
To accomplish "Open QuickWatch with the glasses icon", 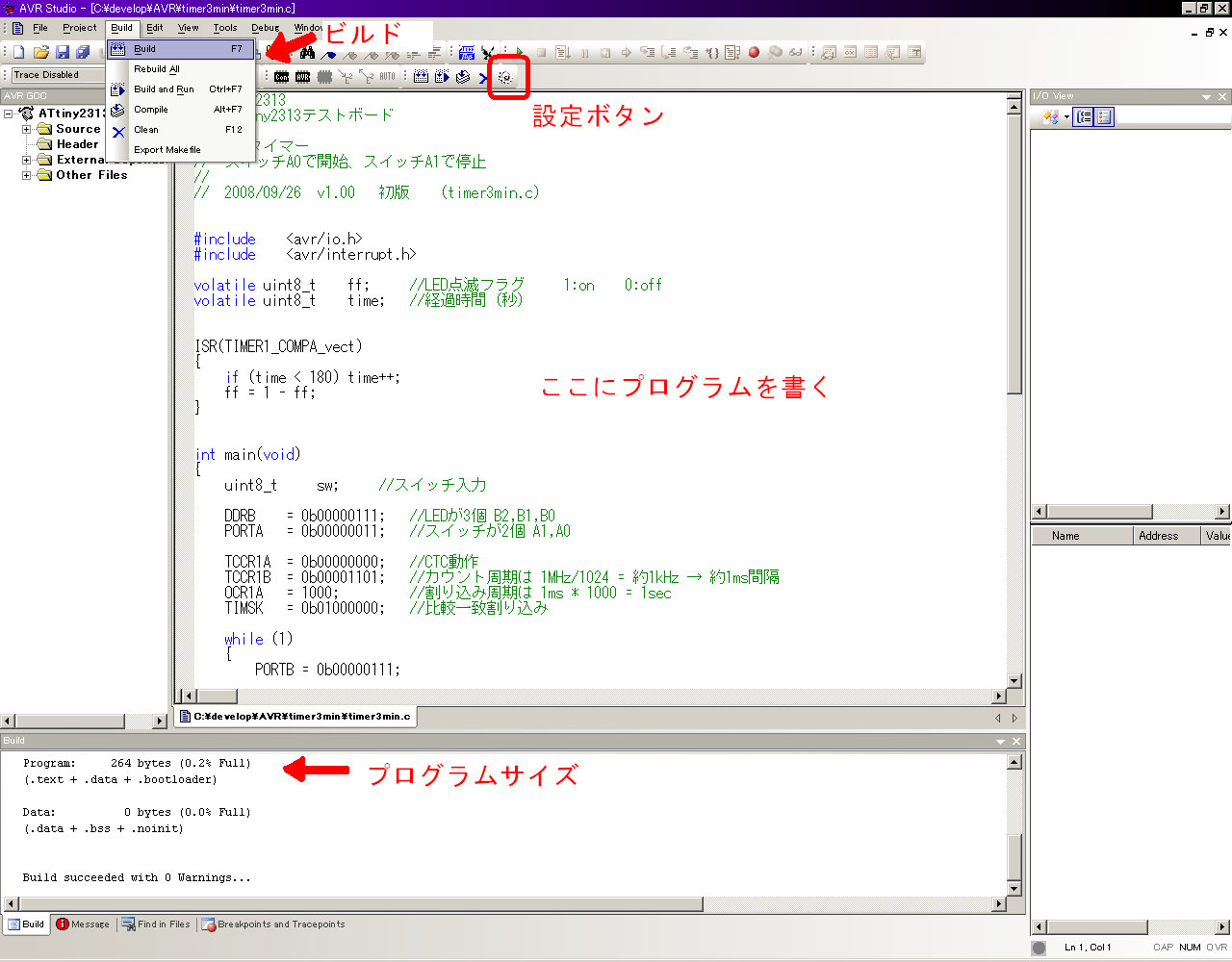I will (796, 52).
